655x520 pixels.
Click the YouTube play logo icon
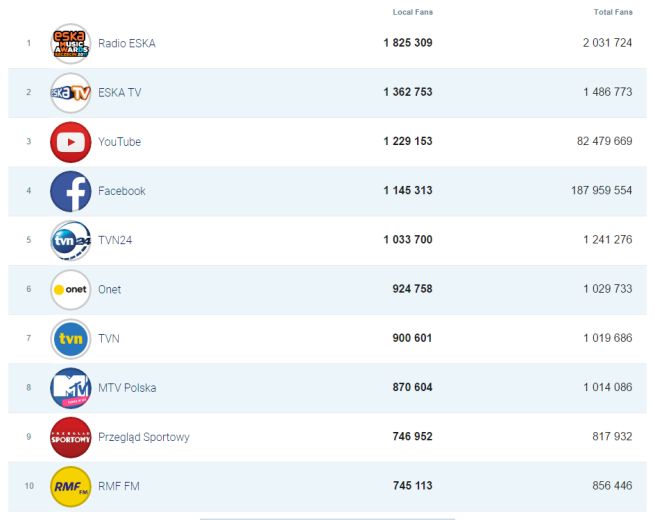[x=70, y=142]
